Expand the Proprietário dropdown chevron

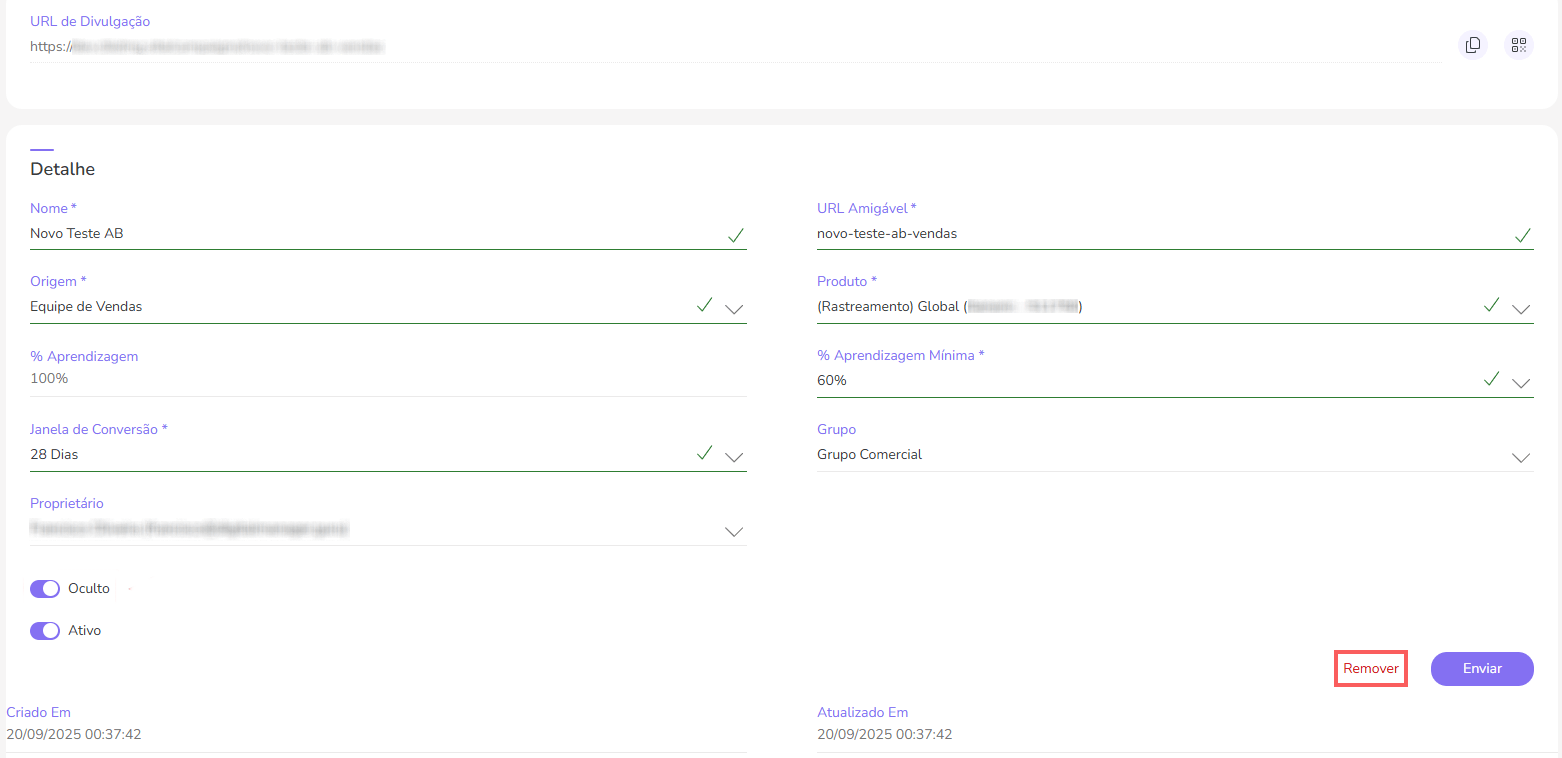(734, 531)
